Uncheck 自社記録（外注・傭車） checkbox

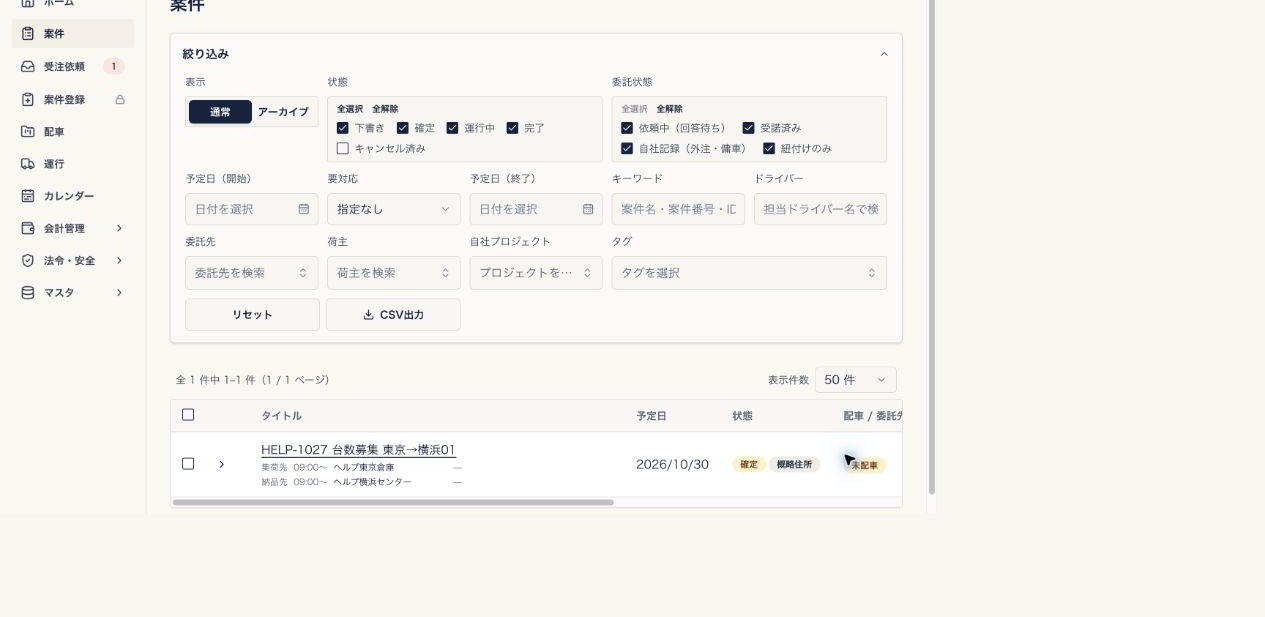[x=627, y=148]
